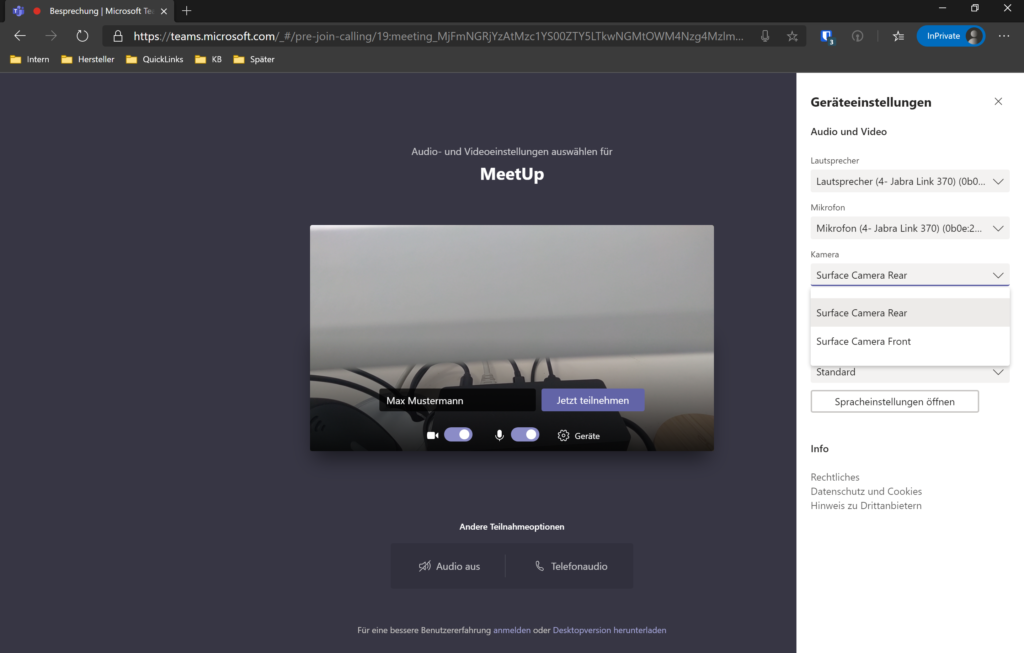
Task: Select the Besprechung Microsoft Teams tab
Action: pyautogui.click(x=91, y=11)
